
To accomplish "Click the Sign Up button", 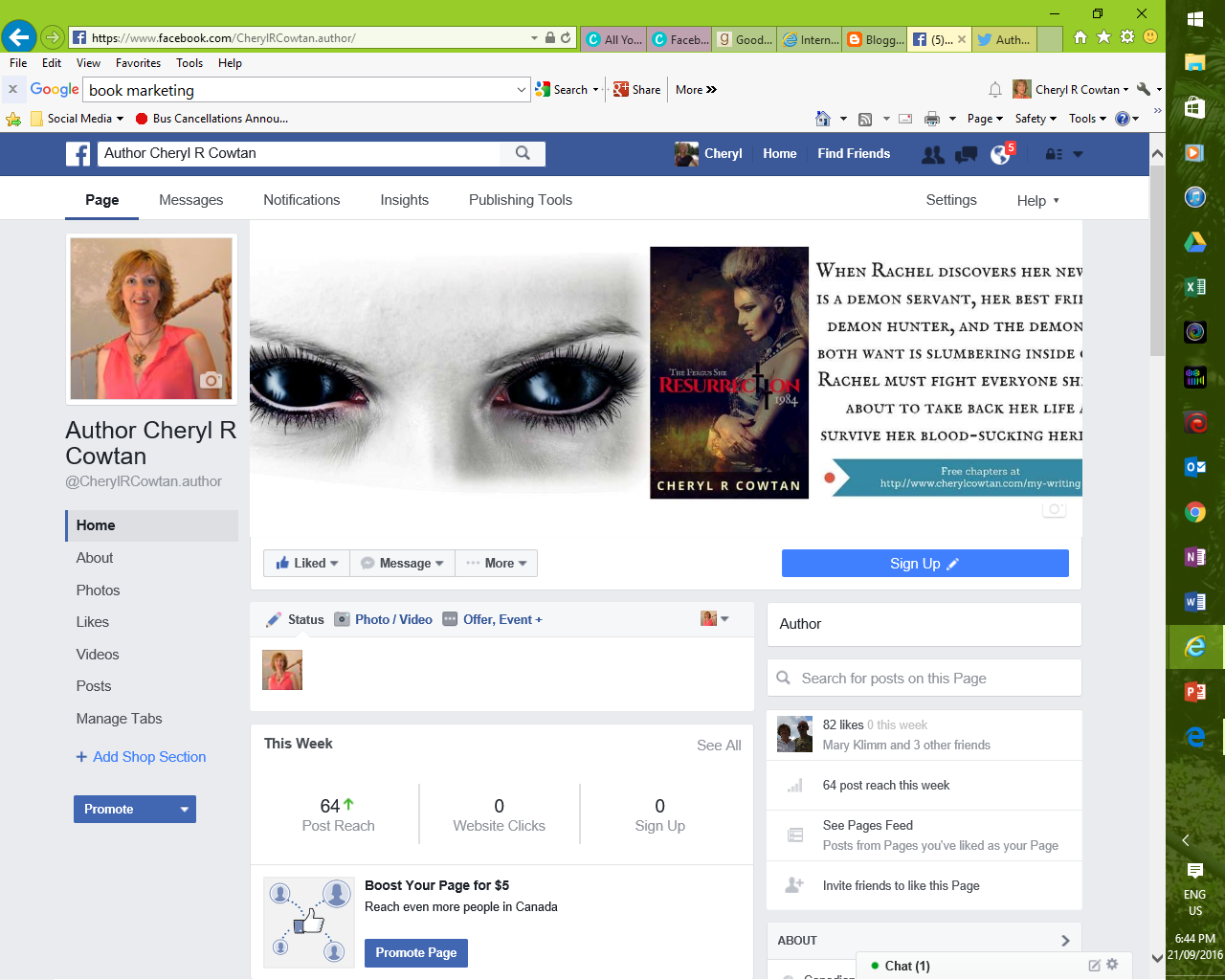I will tap(924, 564).
